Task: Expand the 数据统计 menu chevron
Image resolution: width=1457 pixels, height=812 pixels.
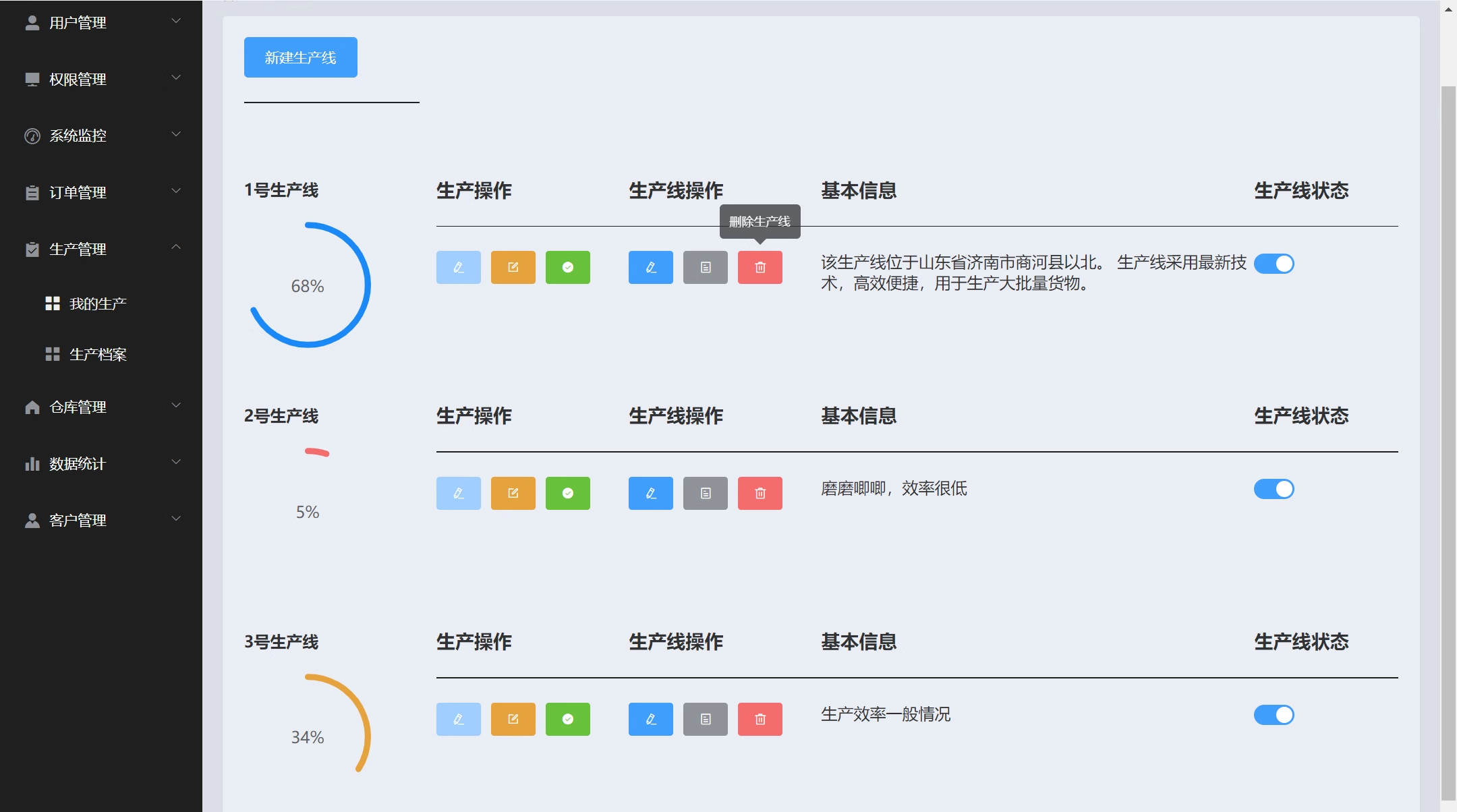Action: 176,462
